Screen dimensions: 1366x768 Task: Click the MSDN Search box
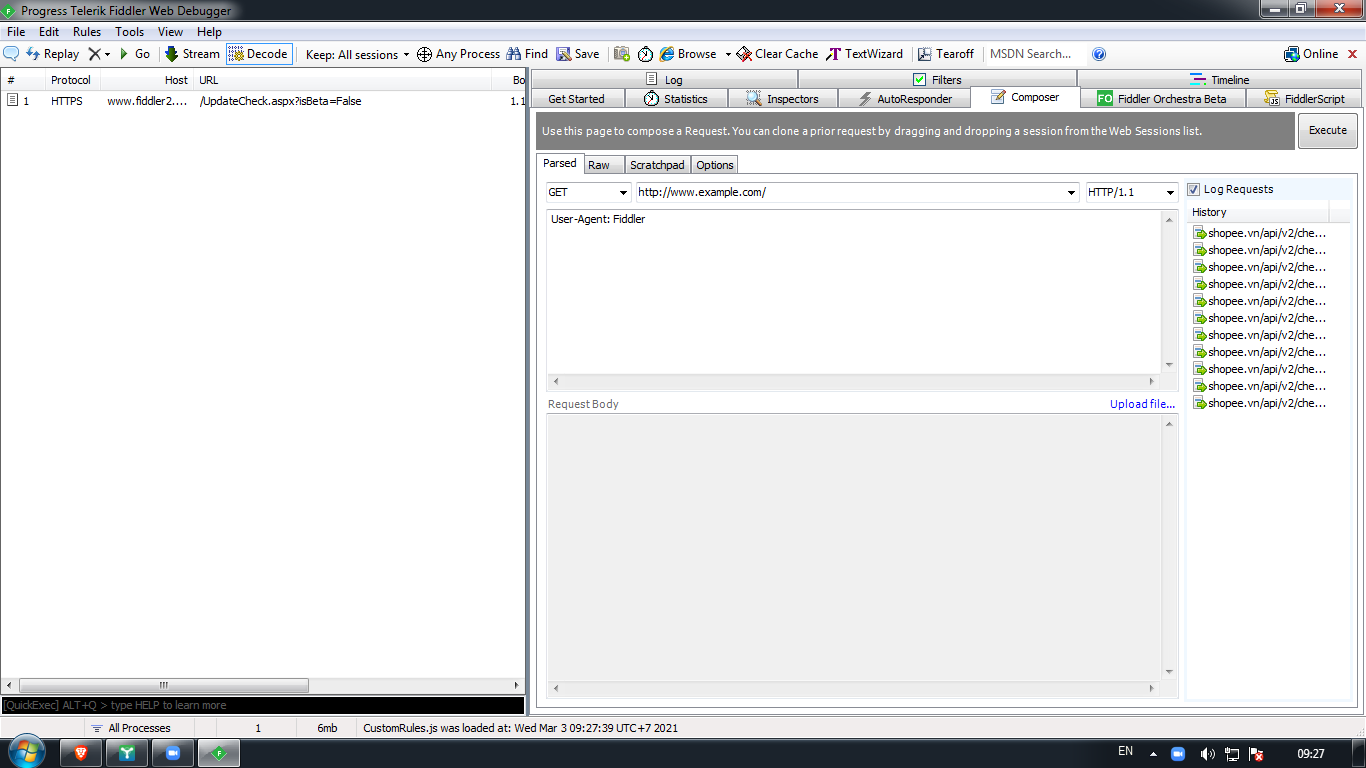click(x=1034, y=54)
